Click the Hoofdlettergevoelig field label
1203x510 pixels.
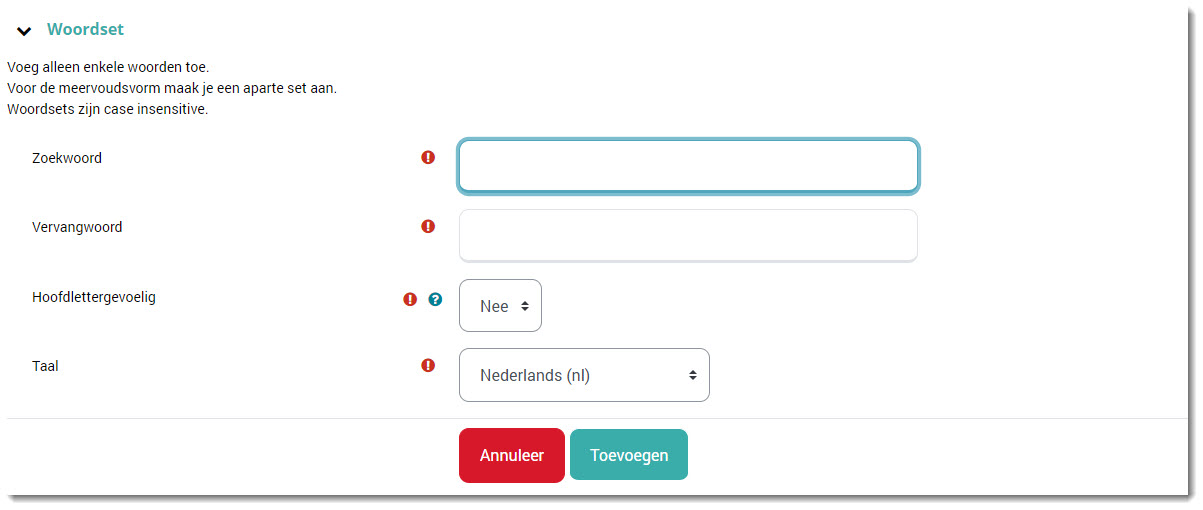[94, 297]
